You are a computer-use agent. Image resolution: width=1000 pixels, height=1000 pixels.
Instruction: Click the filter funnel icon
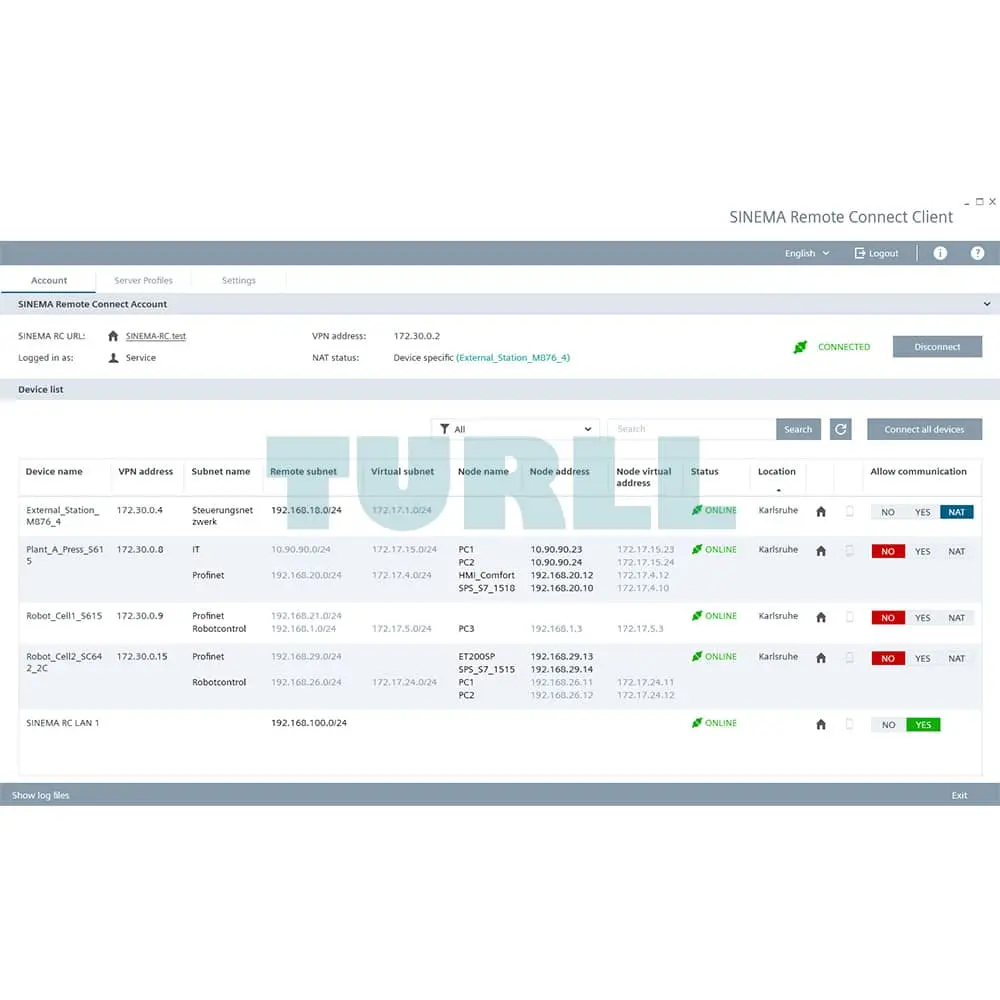(445, 429)
